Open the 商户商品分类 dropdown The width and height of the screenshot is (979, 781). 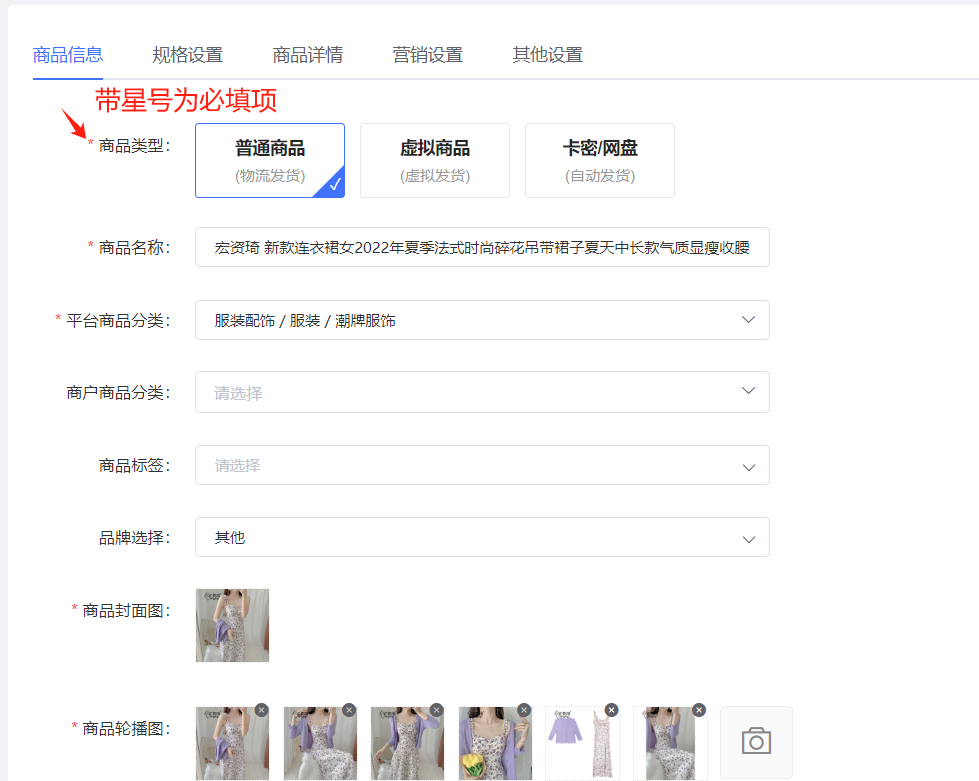click(x=482, y=392)
